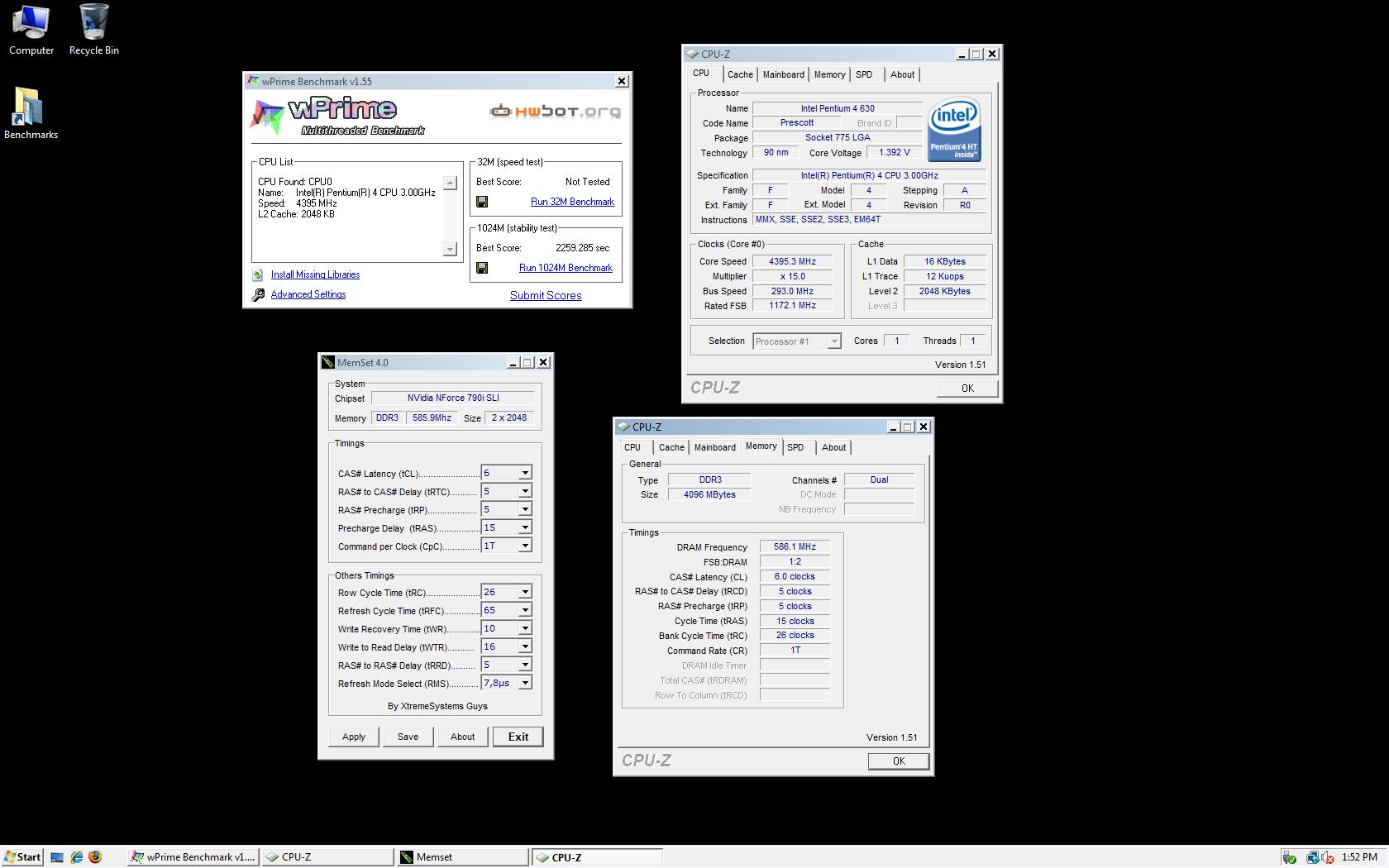Open Command per Clock (CpC) dropdown

(x=524, y=546)
